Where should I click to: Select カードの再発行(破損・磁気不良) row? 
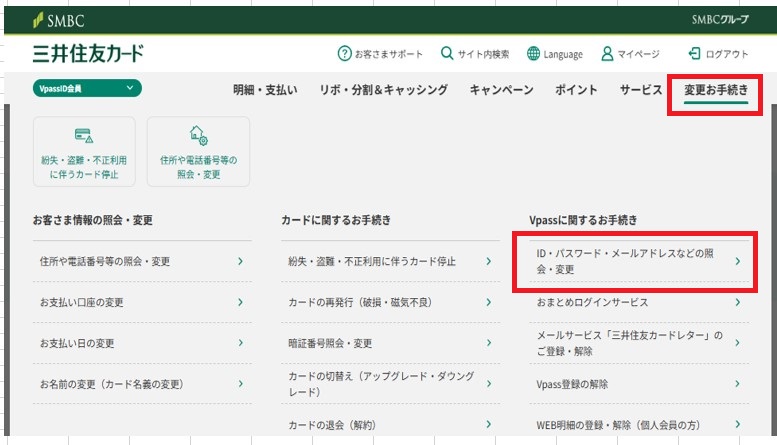tap(390, 302)
